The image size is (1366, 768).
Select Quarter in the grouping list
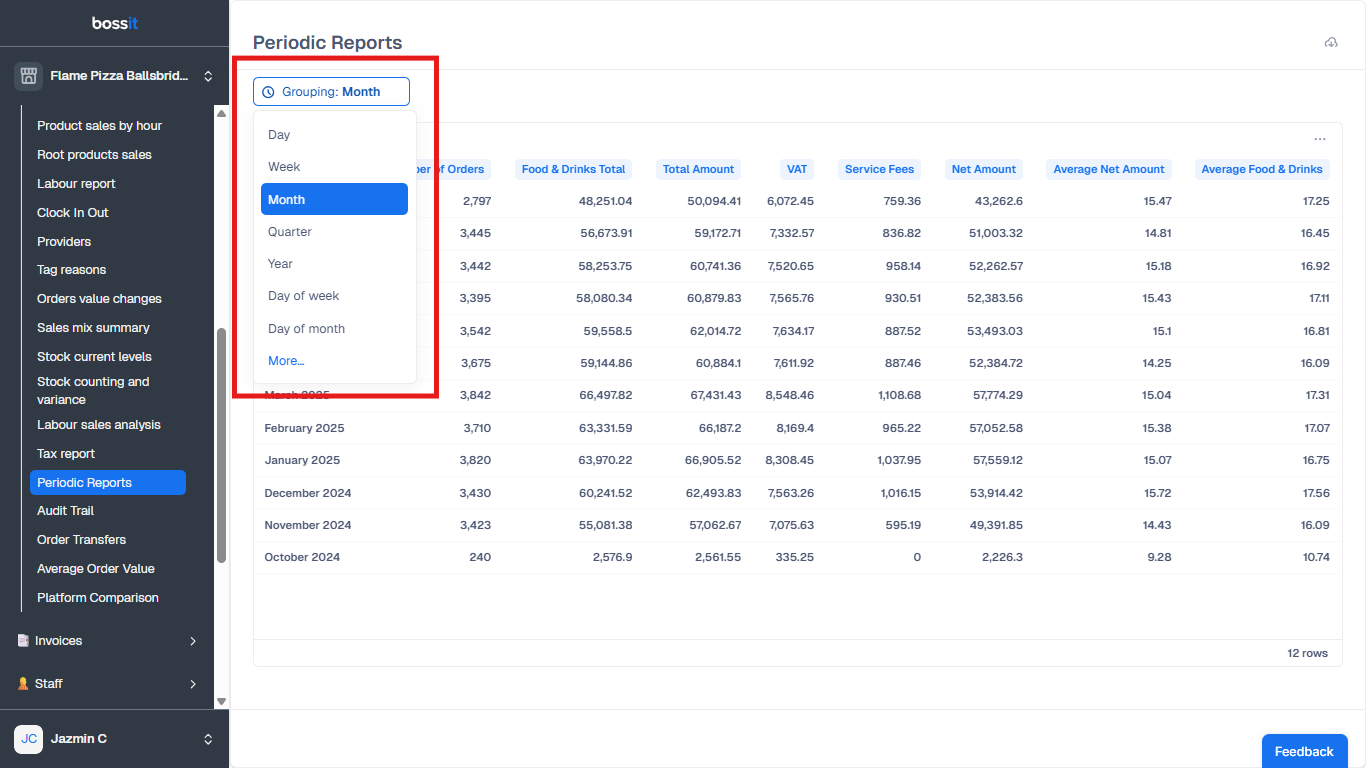point(290,232)
